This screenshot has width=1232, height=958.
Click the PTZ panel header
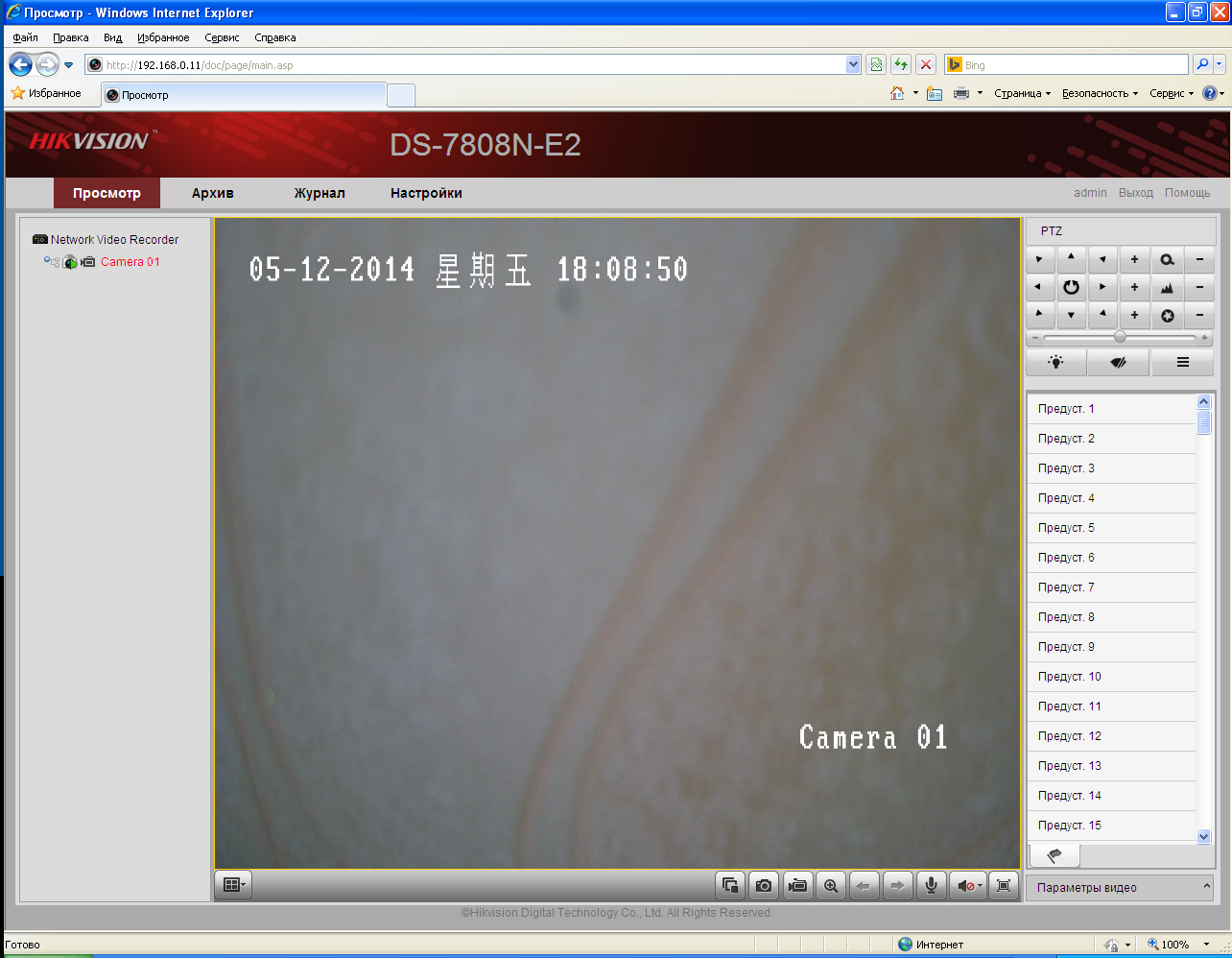1121,231
